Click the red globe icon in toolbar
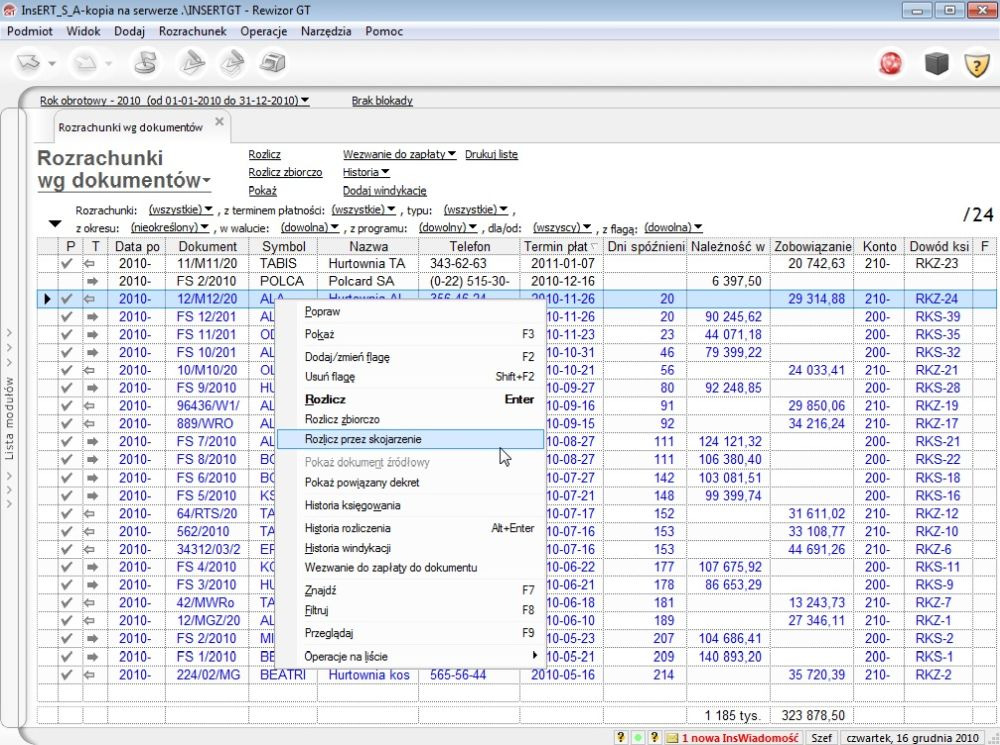The image size is (1000, 745). (890, 64)
